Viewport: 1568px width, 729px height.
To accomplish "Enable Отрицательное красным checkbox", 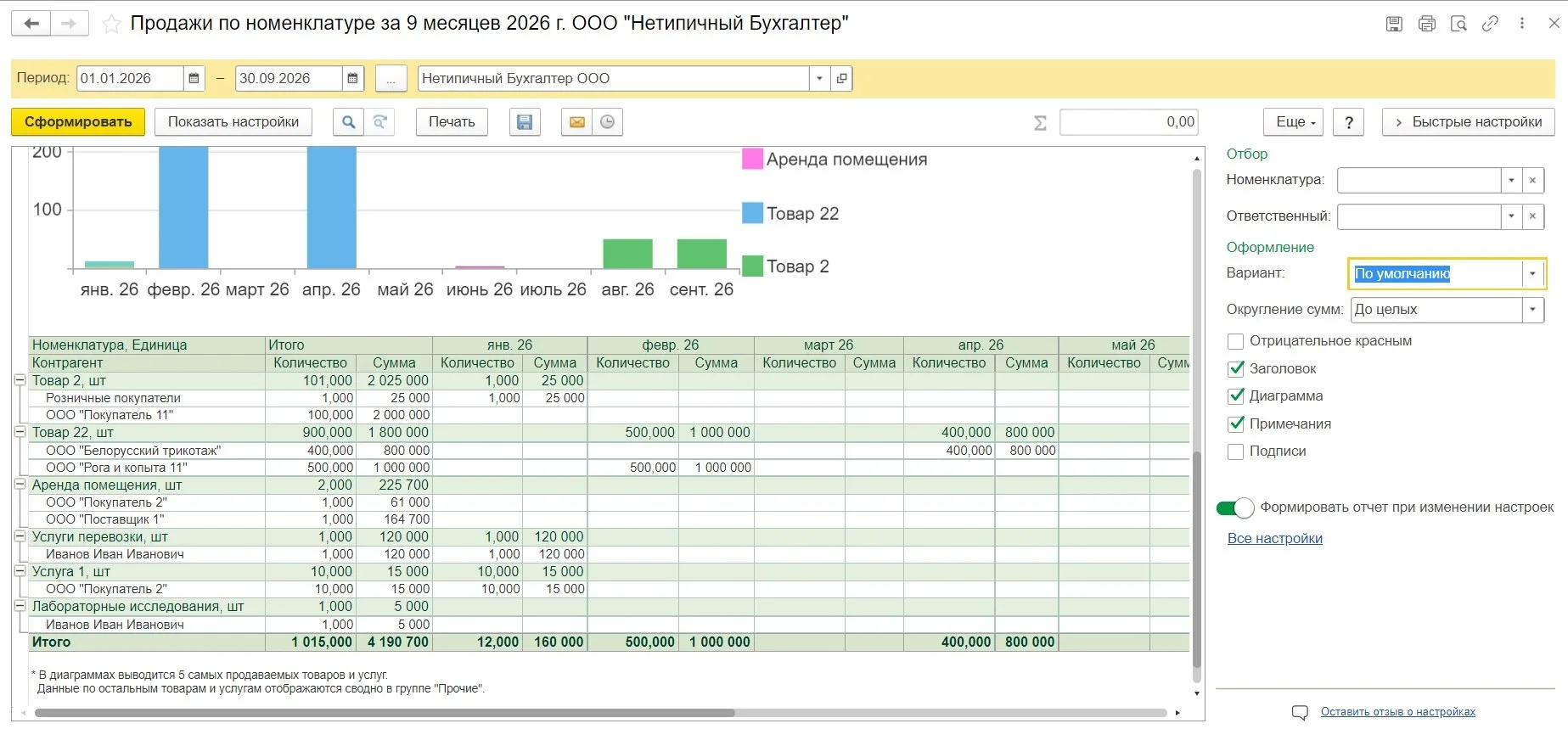I will (1236, 341).
